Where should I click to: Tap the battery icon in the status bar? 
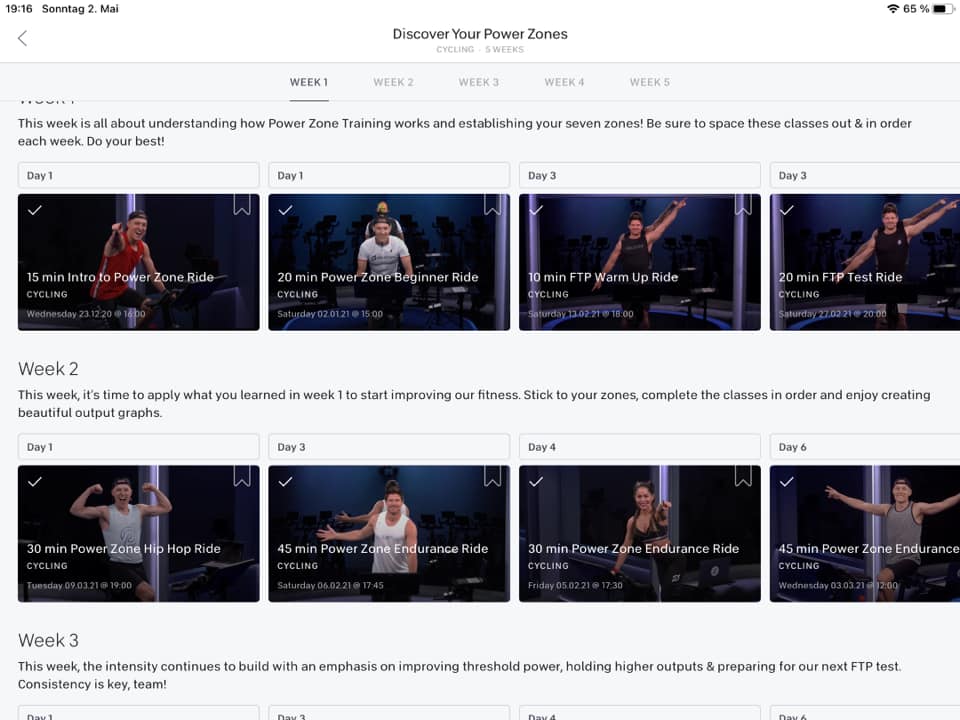[x=943, y=9]
